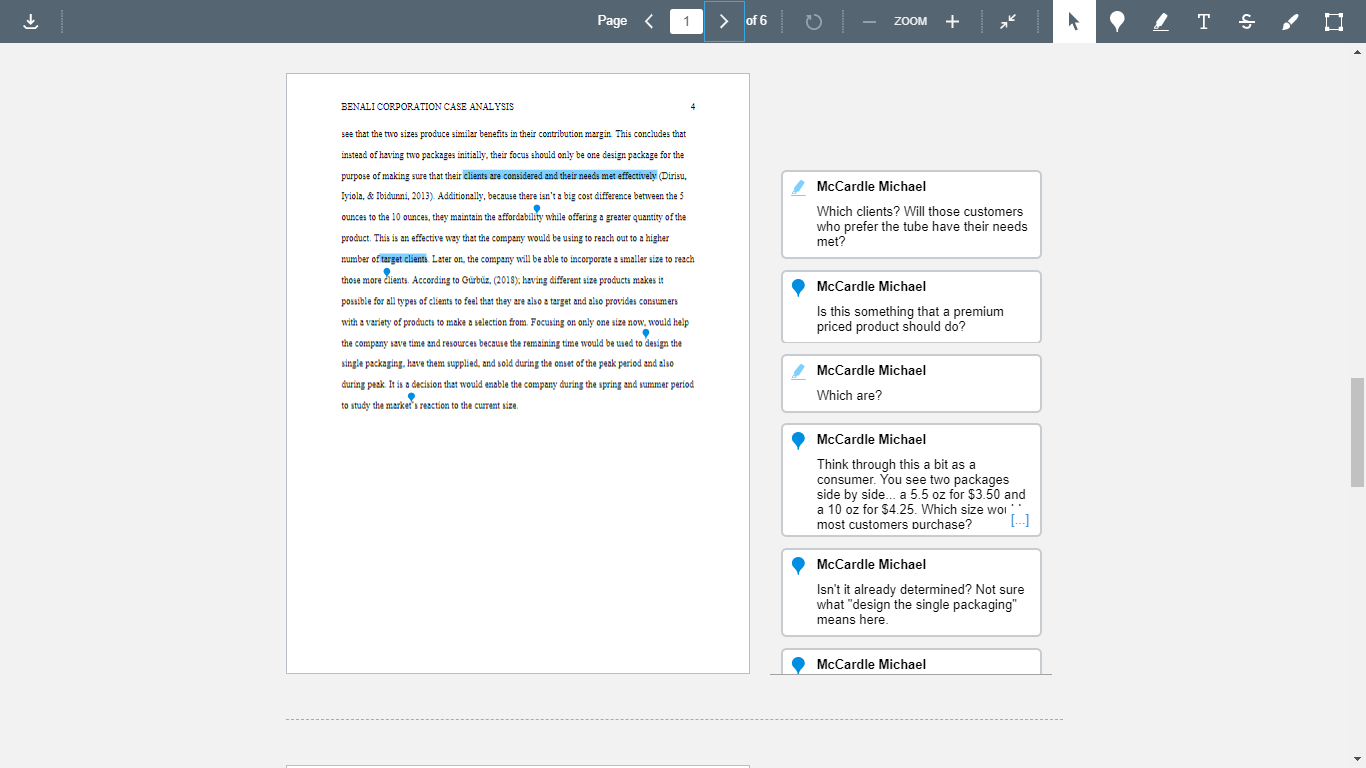Click the scrollbar up arrow

[x=1357, y=51]
